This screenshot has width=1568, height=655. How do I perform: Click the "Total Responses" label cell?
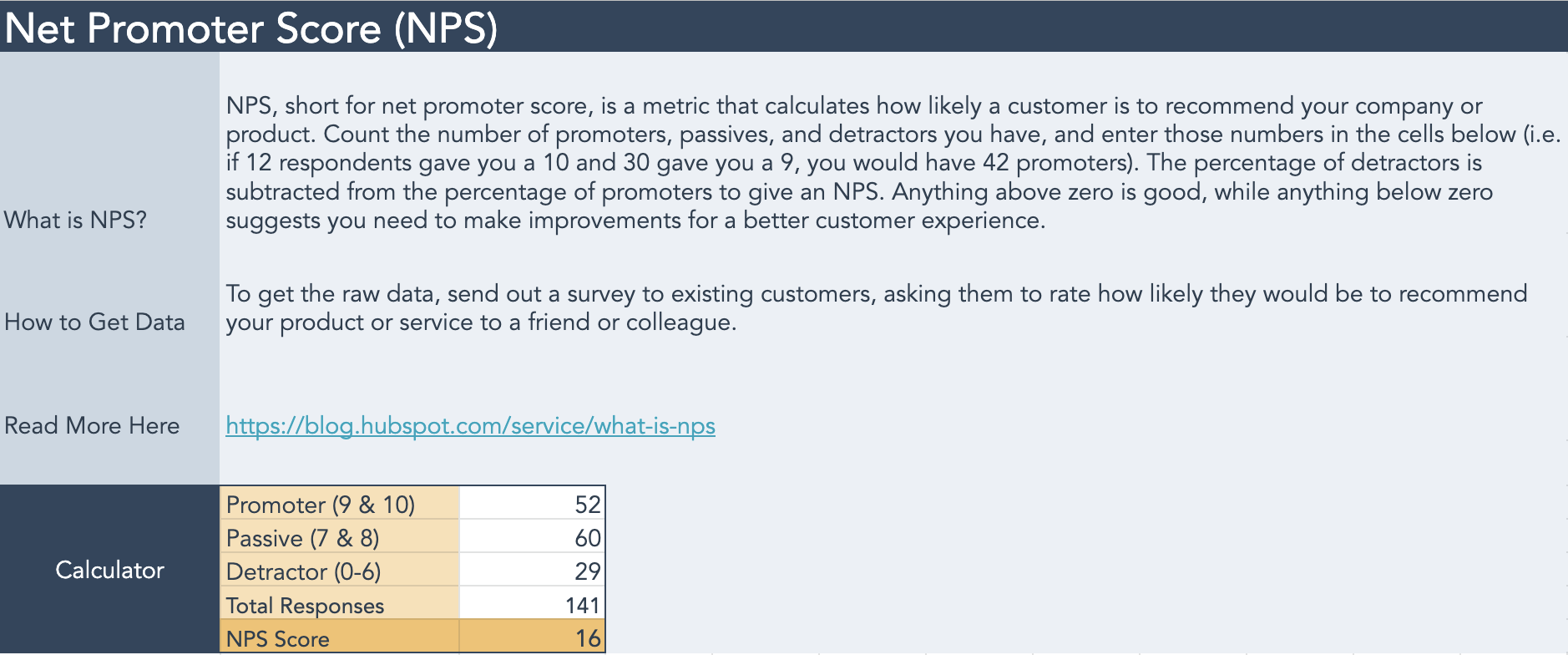point(340,604)
